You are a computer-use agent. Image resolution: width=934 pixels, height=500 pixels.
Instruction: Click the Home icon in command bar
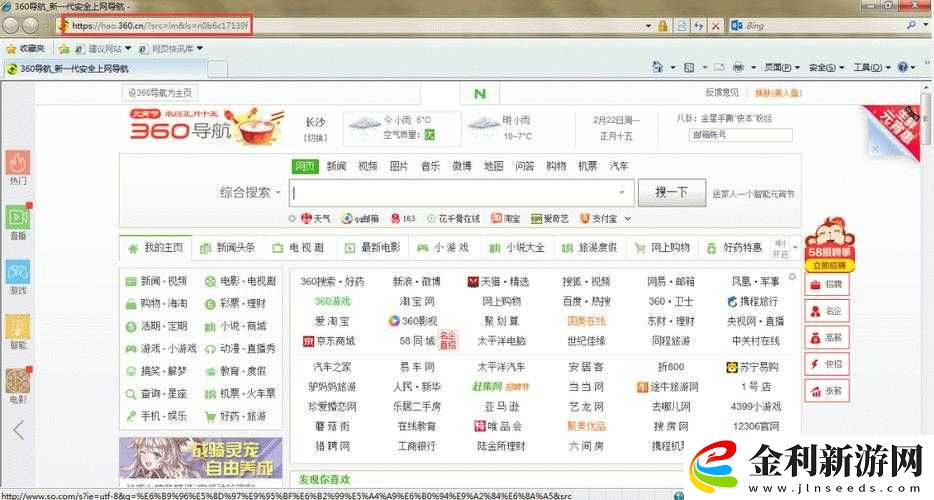click(657, 67)
